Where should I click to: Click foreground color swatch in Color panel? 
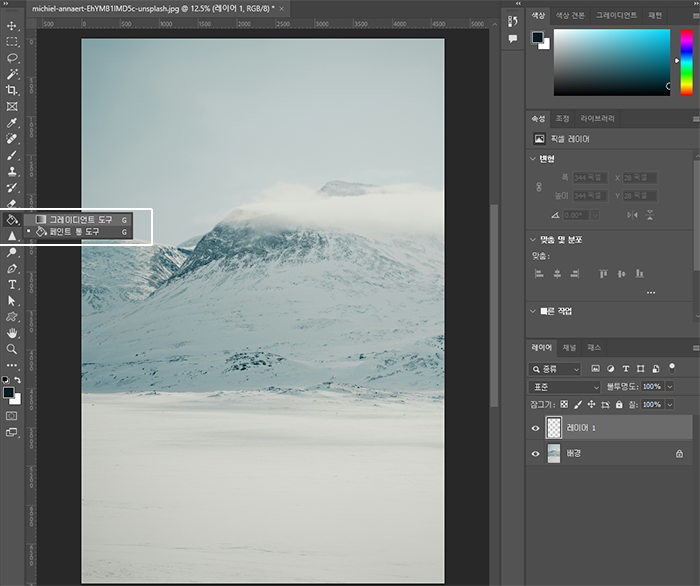538,37
